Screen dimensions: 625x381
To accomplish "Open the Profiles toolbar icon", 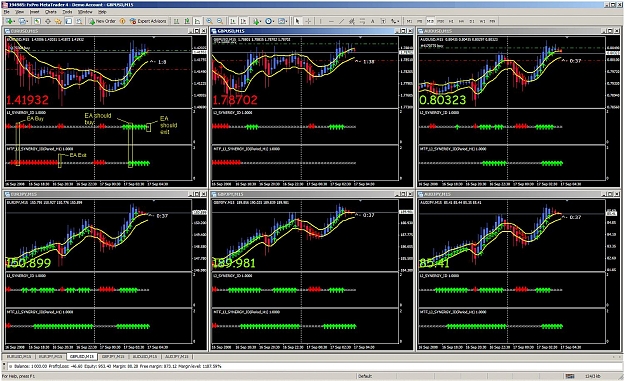I will click(x=22, y=21).
